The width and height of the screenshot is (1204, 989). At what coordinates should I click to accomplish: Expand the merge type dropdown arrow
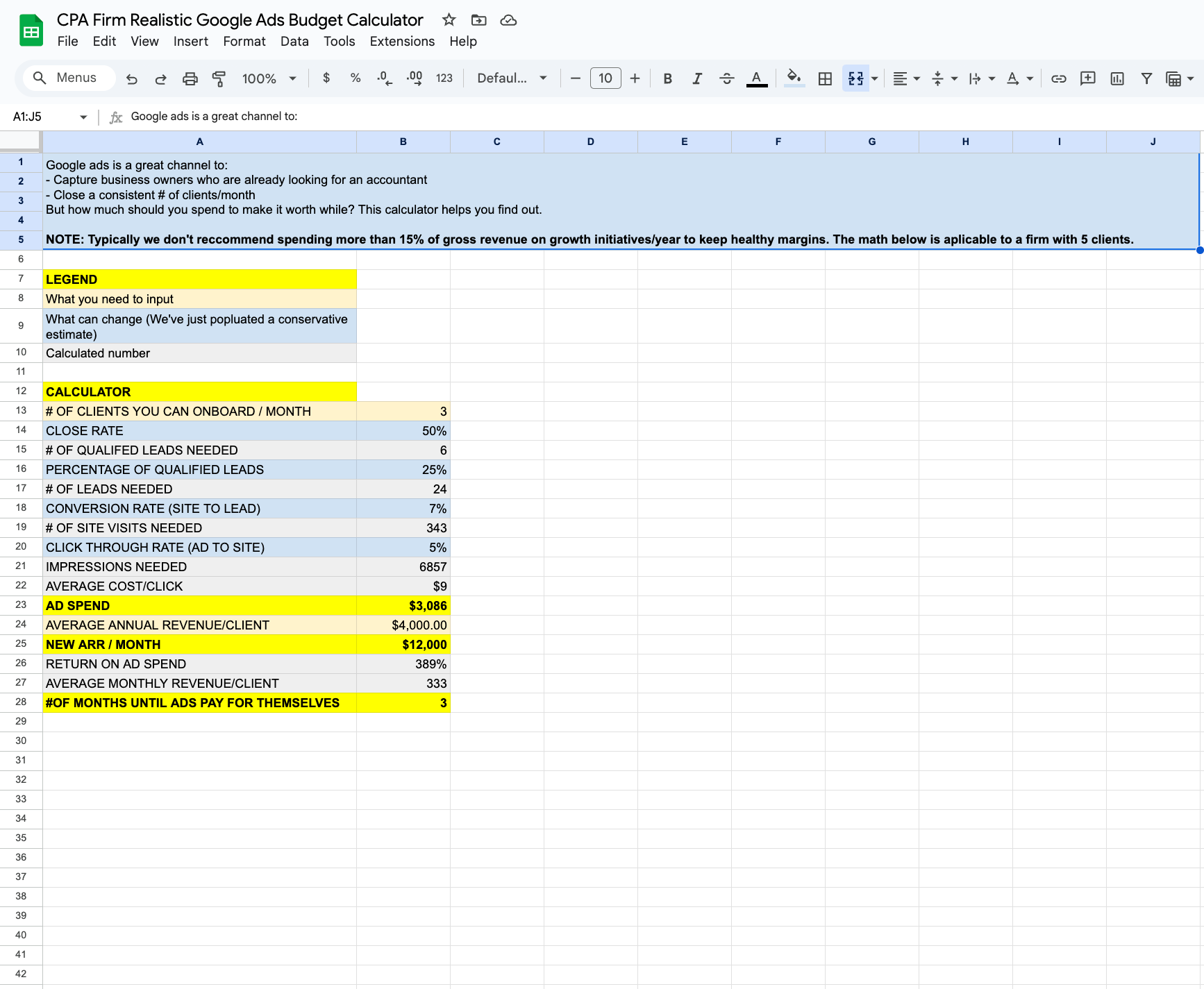tap(874, 78)
